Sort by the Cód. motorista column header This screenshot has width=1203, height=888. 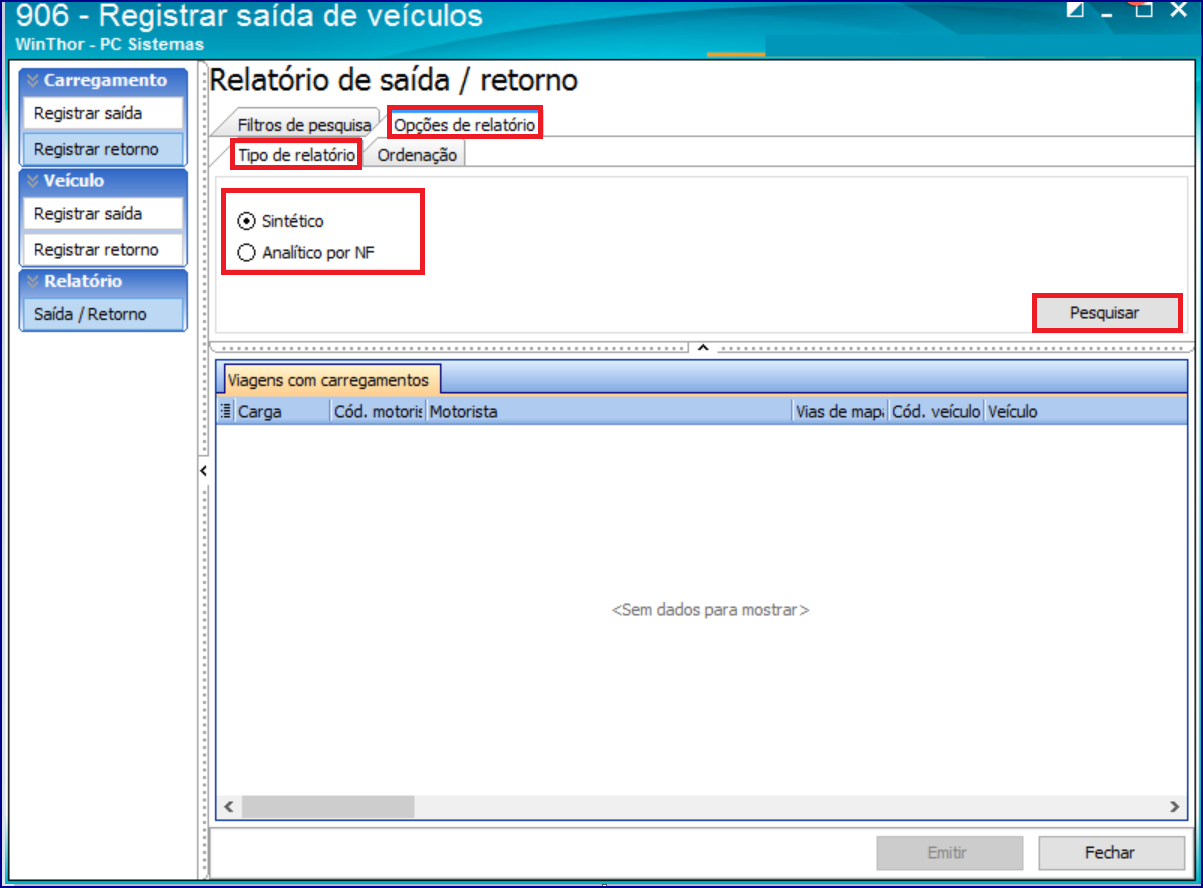378,411
